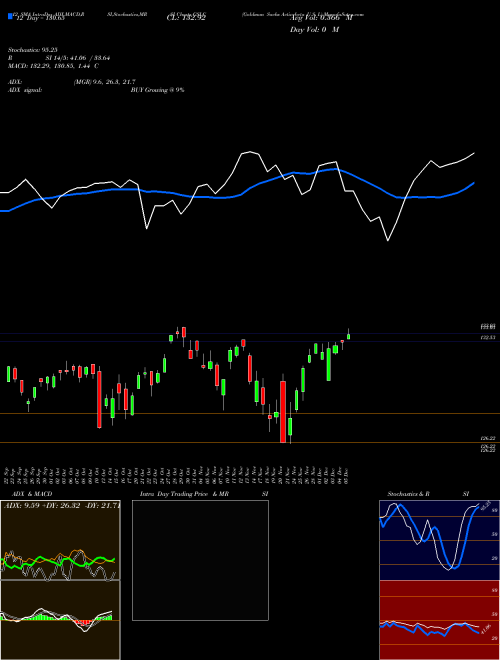Click the 132.33 price axis label
The width and height of the screenshot is (500, 660).
click(x=488, y=338)
